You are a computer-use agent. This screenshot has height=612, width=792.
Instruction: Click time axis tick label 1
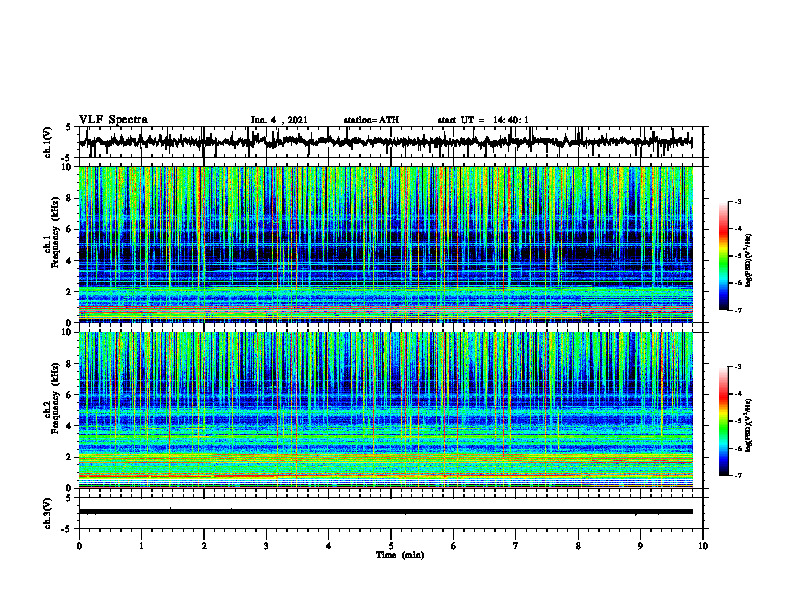(x=141, y=546)
